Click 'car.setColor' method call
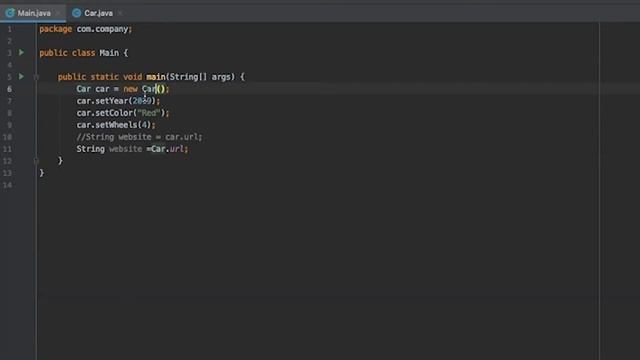 click(104, 113)
